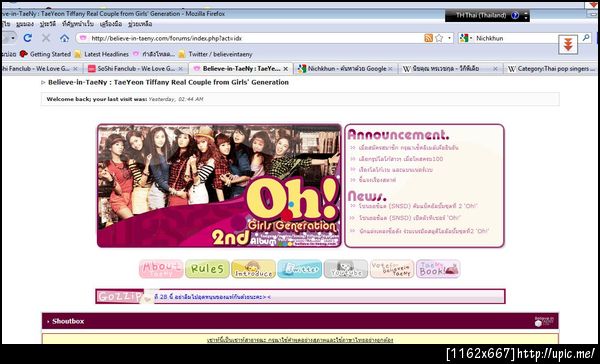Click the 'Yesterday, 02:44 AM' last visit text
Screen dimensions: 600x364
(176, 99)
